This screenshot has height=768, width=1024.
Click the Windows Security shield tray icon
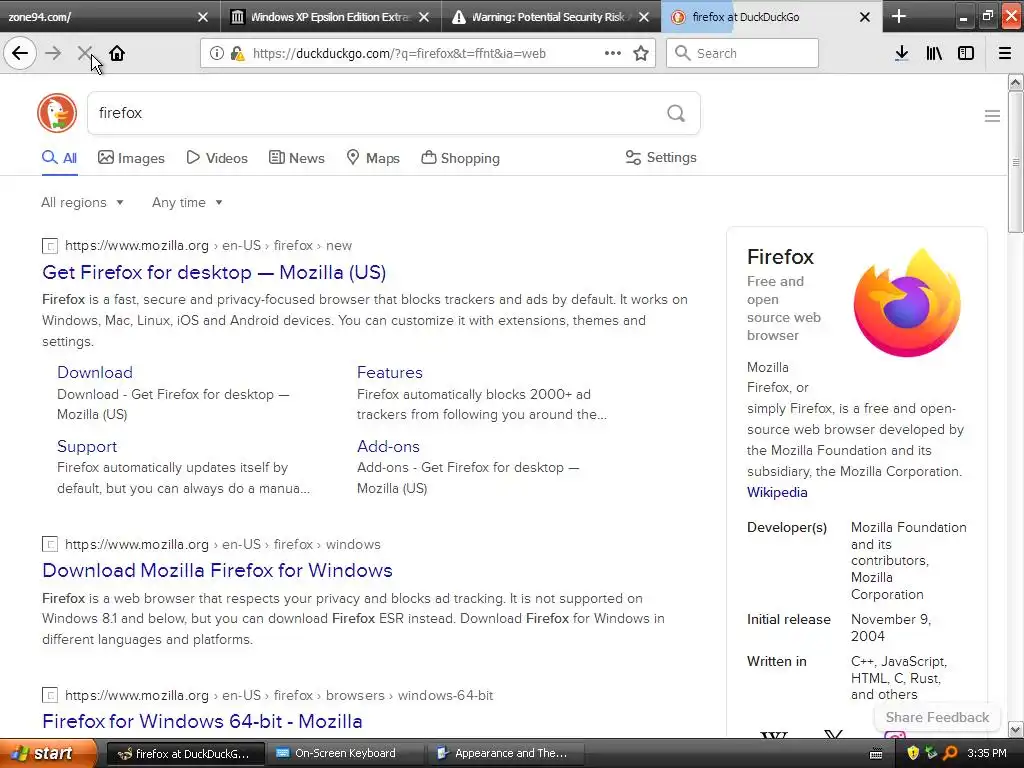point(913,753)
